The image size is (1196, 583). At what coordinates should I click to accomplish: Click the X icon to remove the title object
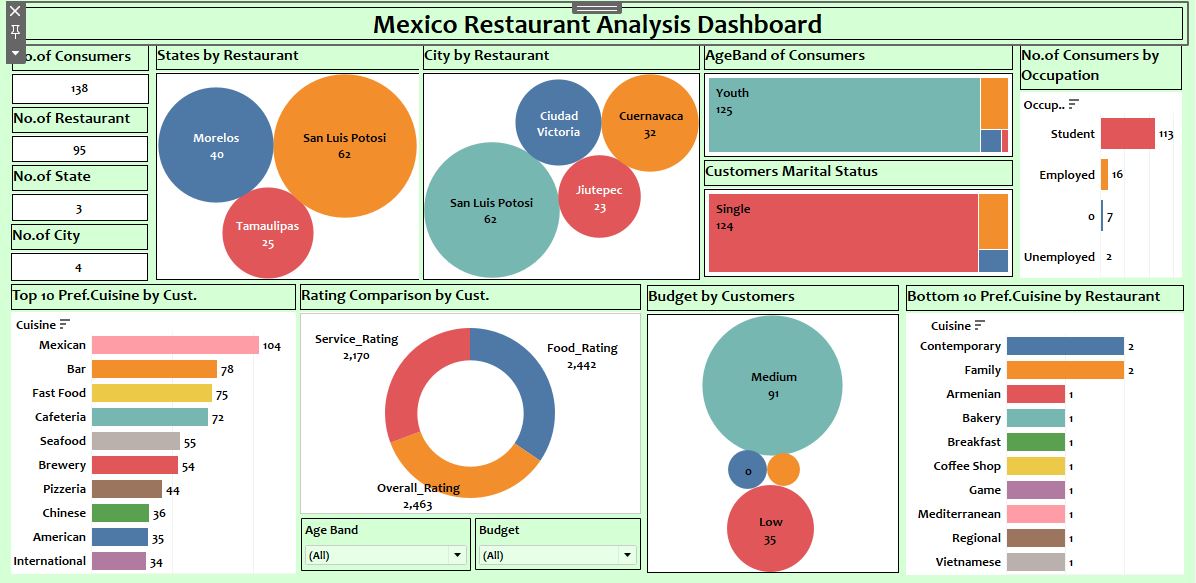pos(15,11)
